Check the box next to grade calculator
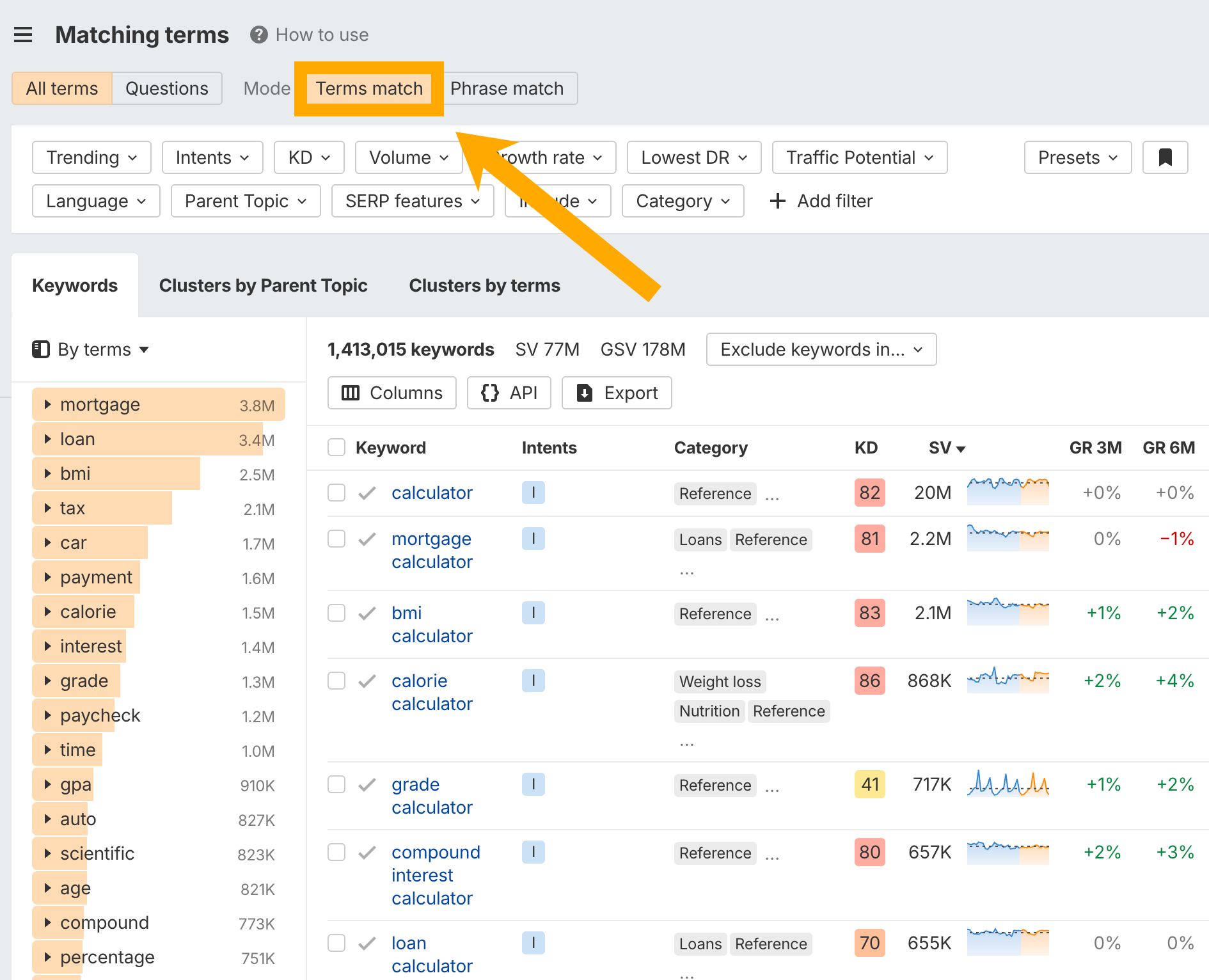This screenshot has height=980, width=1209. click(x=336, y=784)
